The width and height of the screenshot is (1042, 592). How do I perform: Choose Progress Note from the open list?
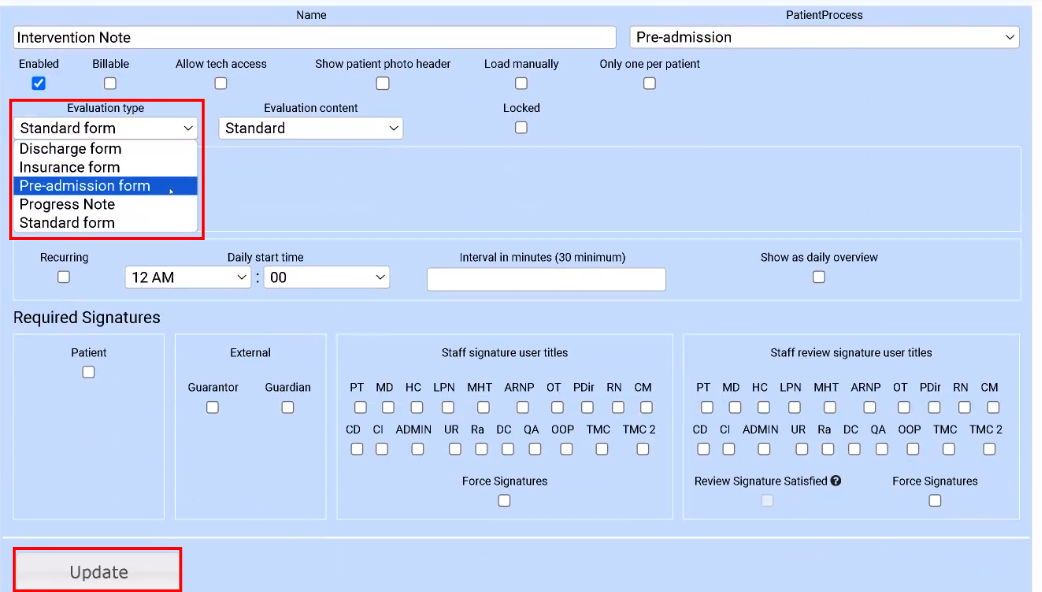tap(67, 204)
